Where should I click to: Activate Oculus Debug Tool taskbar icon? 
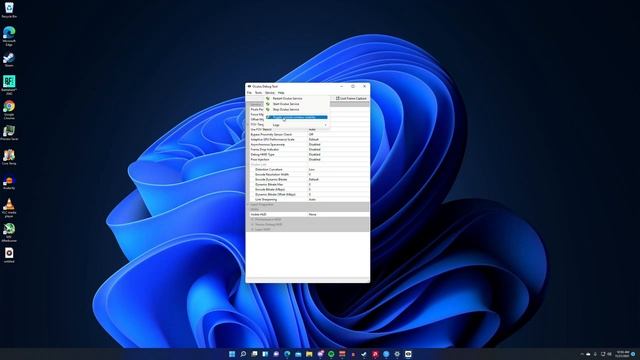click(x=408, y=354)
